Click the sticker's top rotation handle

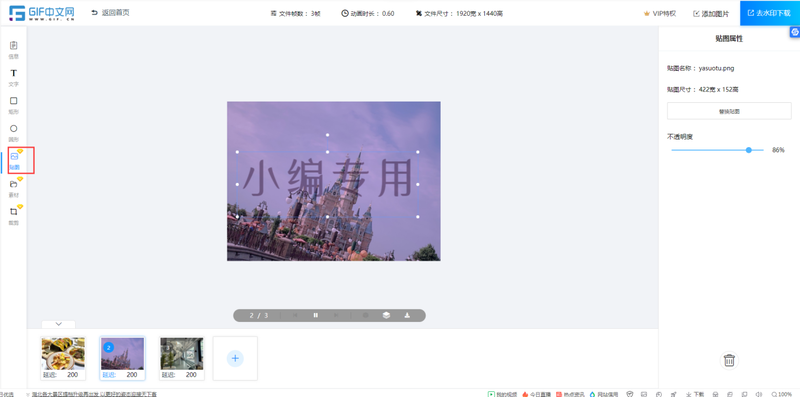(328, 135)
